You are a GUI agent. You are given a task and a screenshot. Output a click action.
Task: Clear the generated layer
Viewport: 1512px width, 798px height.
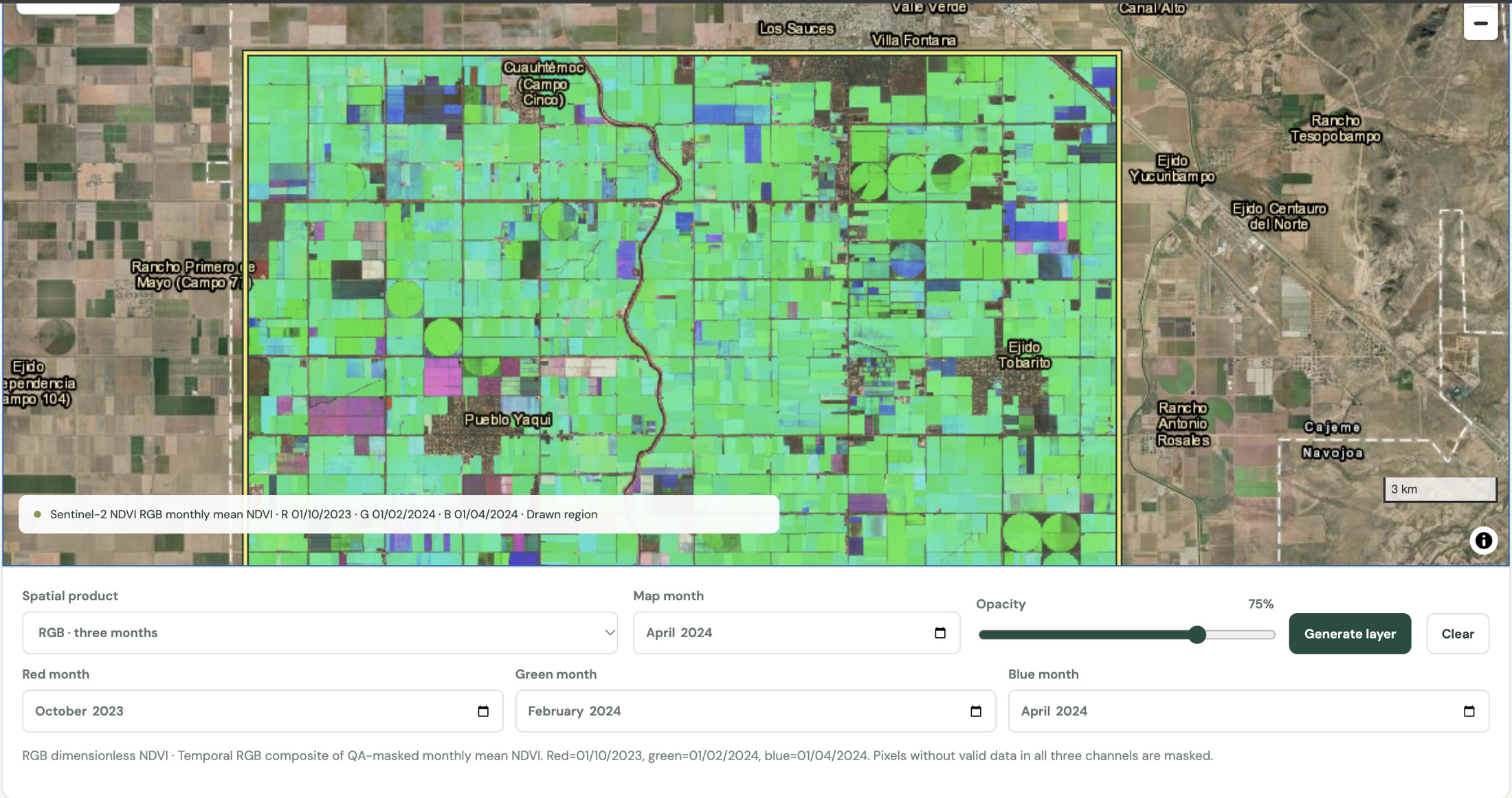(x=1458, y=634)
